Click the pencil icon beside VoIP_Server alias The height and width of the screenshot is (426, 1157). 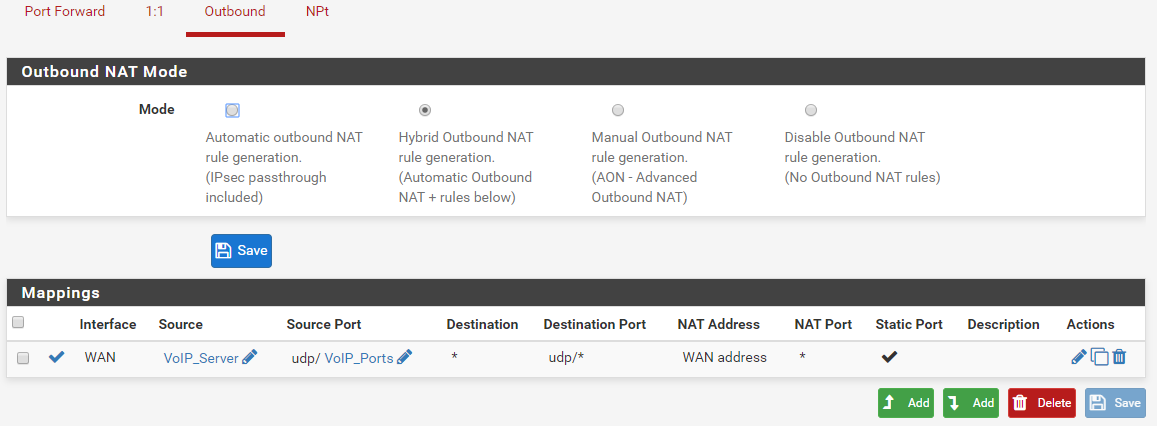(249, 357)
